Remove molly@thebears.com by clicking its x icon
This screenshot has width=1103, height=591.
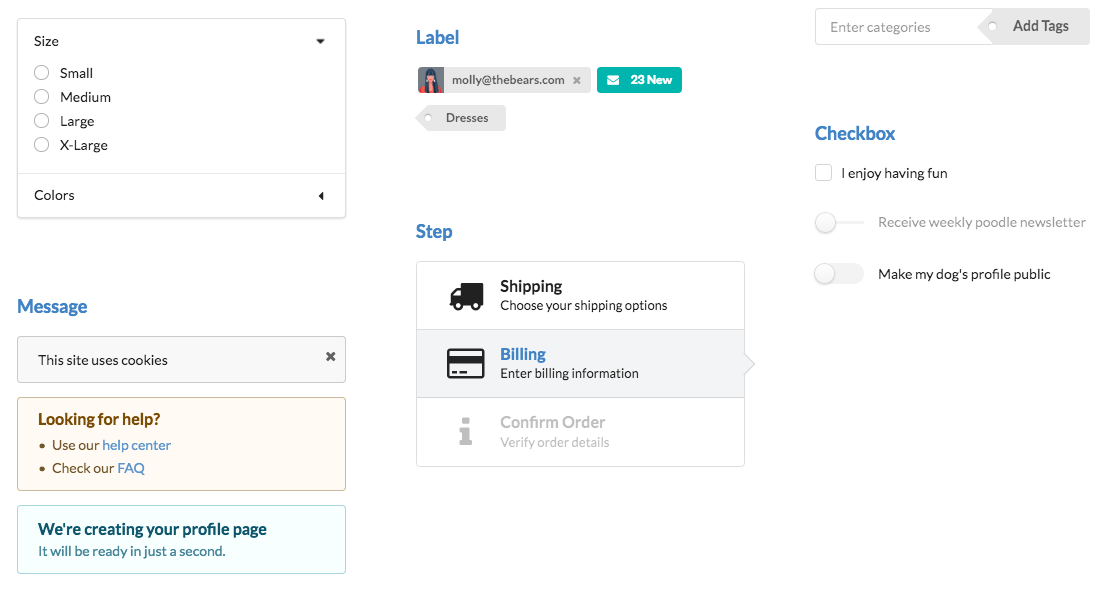pyautogui.click(x=577, y=79)
